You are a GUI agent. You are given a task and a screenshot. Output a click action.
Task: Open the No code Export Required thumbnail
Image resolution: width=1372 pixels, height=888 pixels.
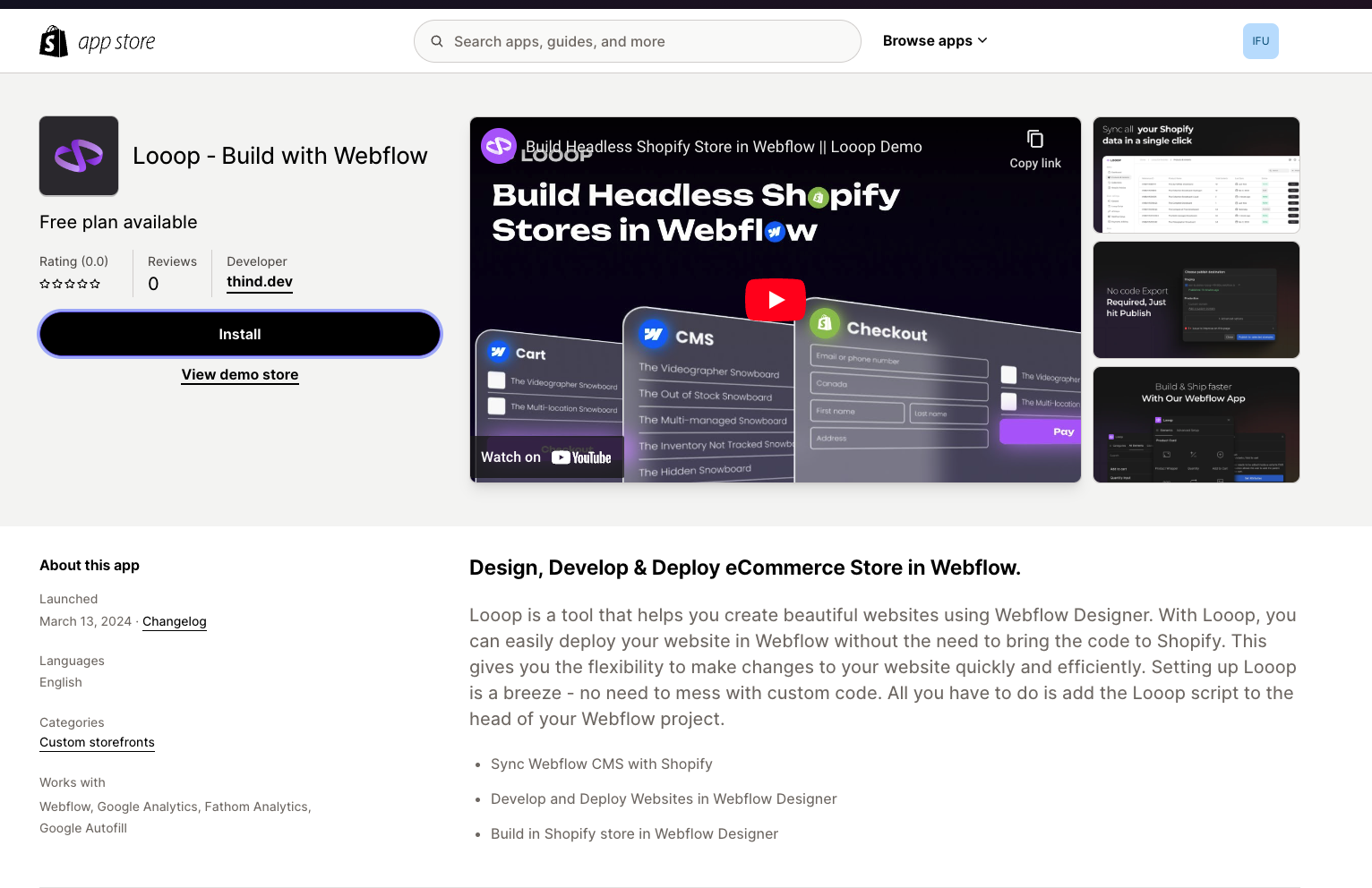click(x=1196, y=300)
